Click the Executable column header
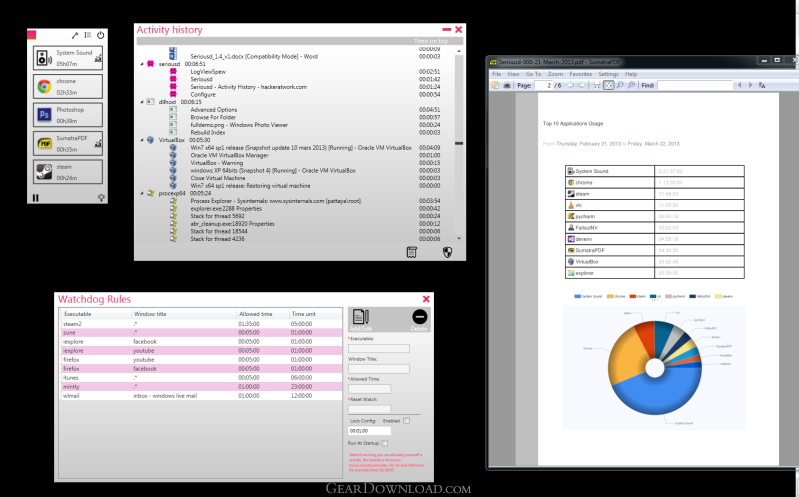799x497 pixels. [77, 314]
